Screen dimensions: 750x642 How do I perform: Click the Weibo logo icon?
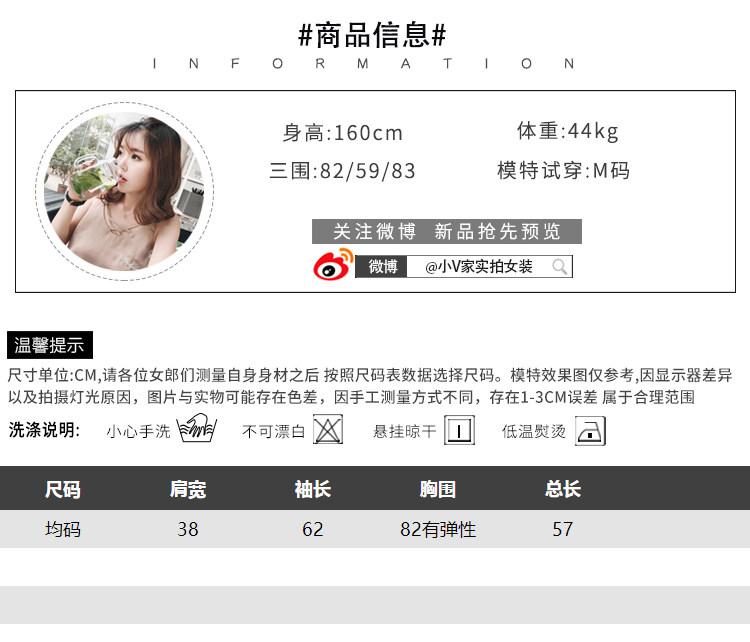point(333,264)
